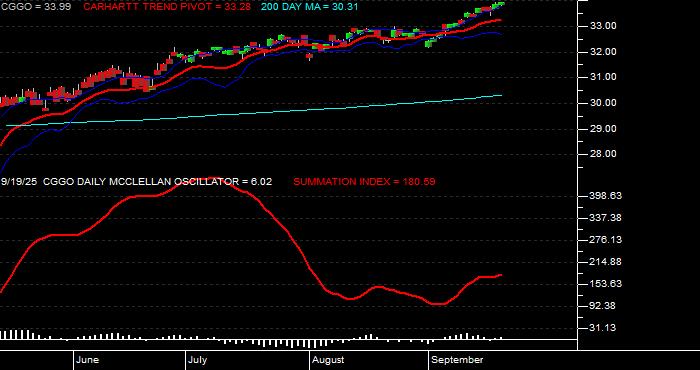Select the CARHARTT TREND PIVOT = 33.28 label
Image resolution: width=700 pixels, height=370 pixels.
tap(167, 7)
